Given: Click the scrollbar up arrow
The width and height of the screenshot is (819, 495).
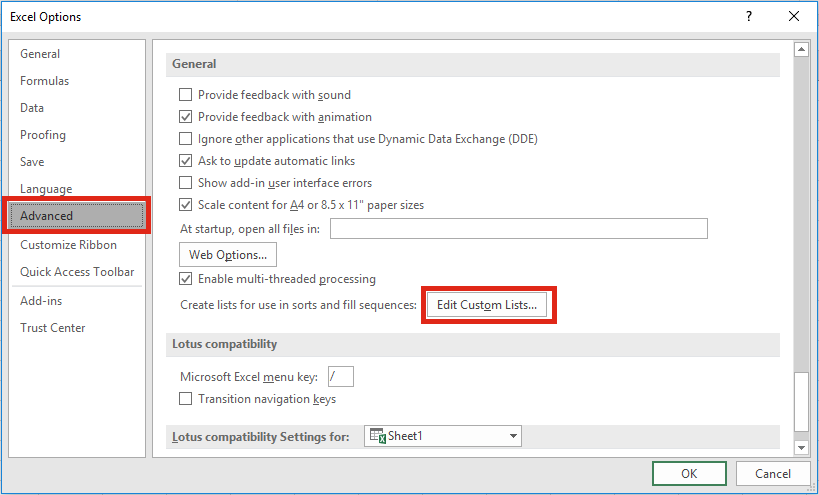Looking at the screenshot, I should (801, 50).
